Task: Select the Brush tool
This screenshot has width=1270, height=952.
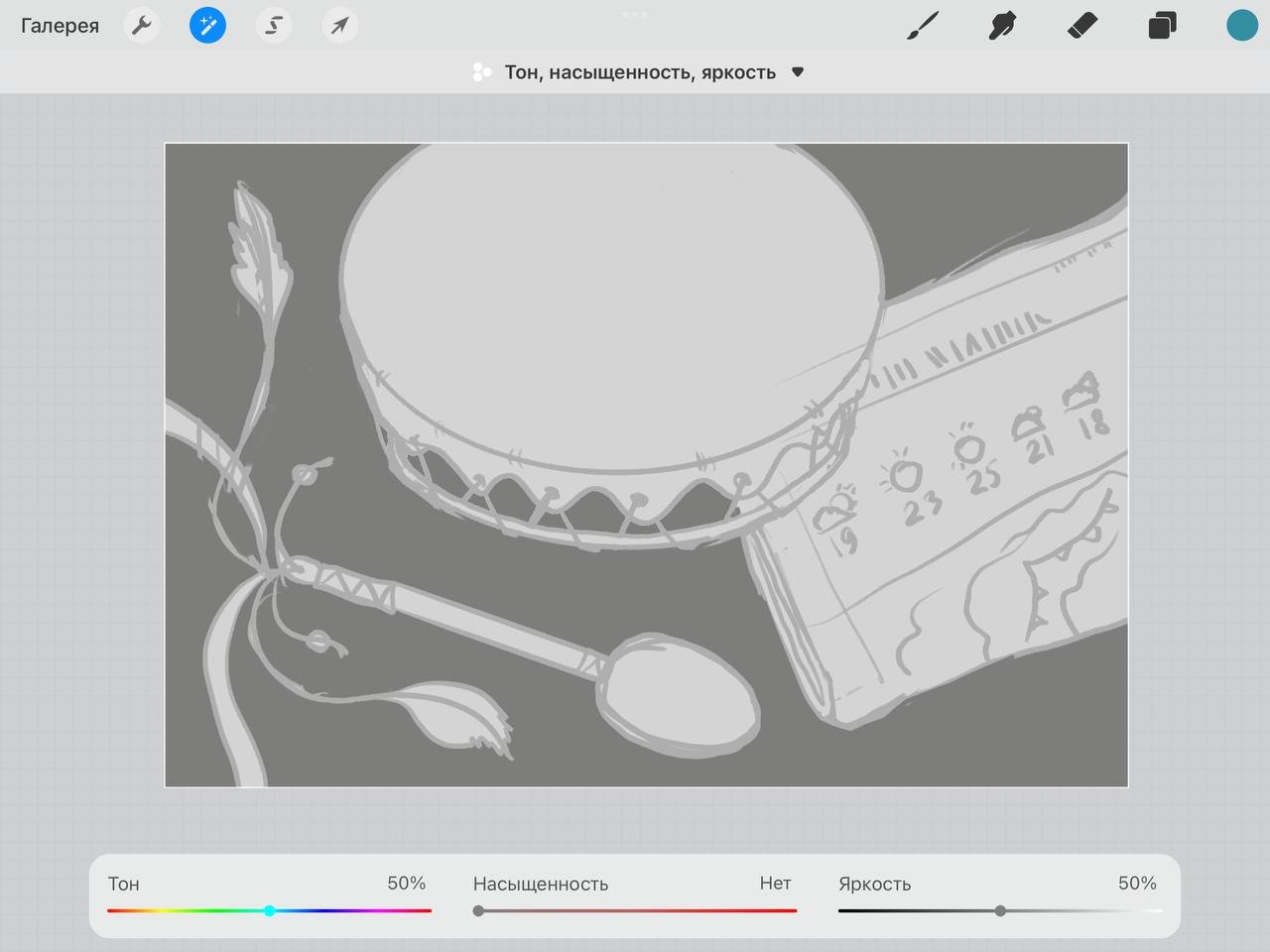Action: (x=923, y=26)
